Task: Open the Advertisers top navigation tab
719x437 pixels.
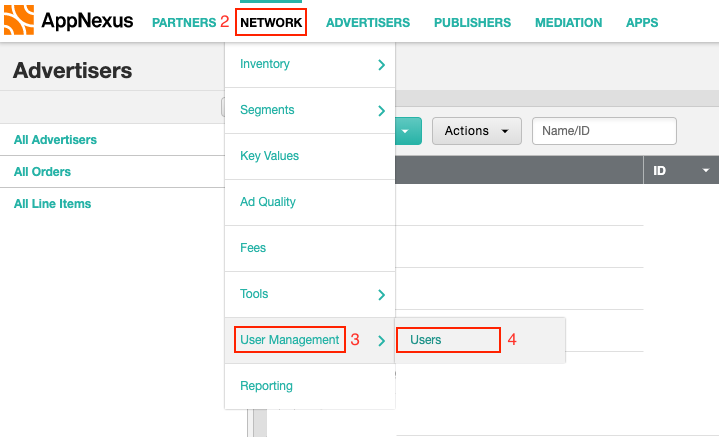Action: coord(368,22)
